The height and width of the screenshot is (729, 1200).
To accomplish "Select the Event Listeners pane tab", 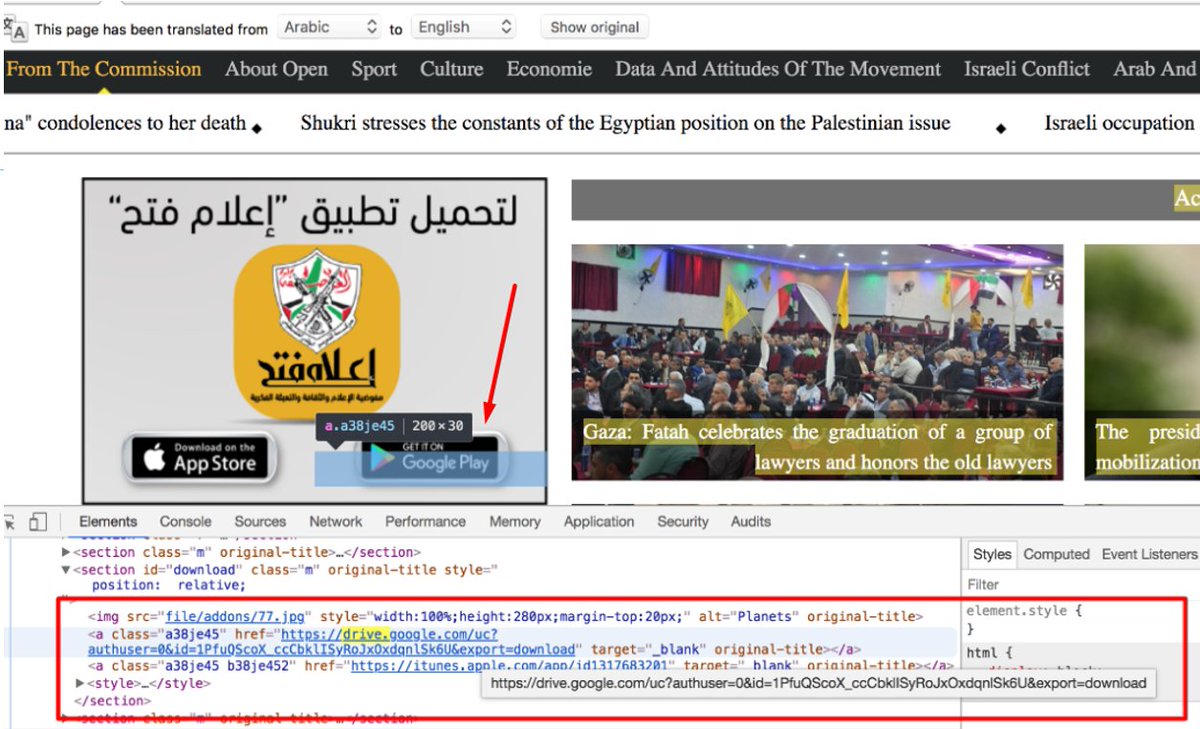I will pos(1149,554).
